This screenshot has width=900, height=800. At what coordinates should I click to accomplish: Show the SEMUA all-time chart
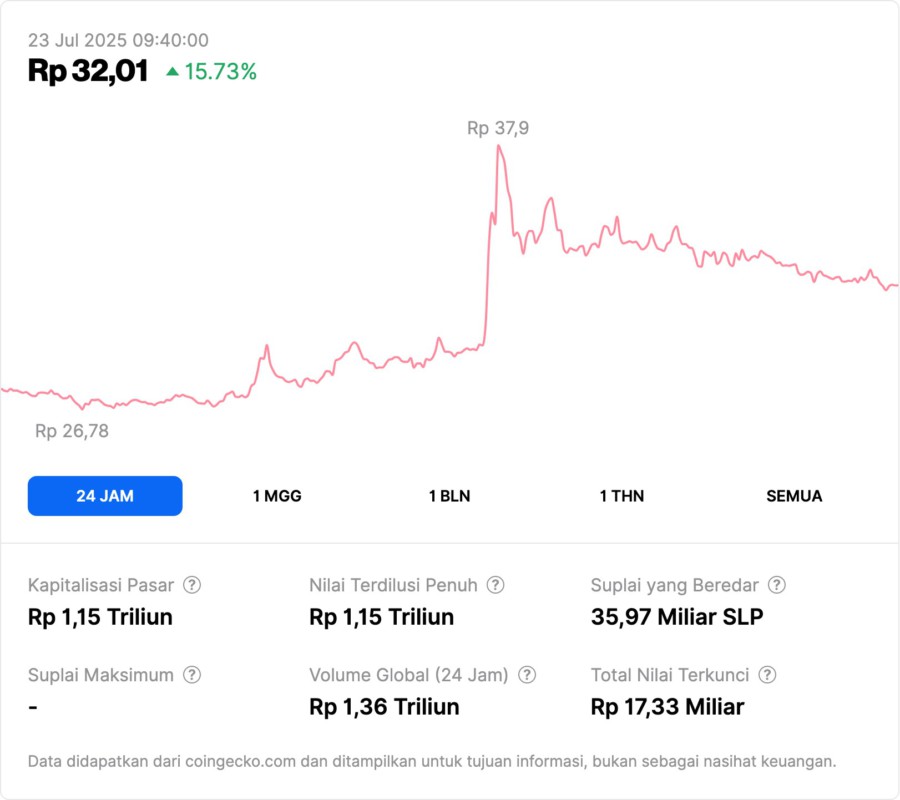(x=794, y=496)
